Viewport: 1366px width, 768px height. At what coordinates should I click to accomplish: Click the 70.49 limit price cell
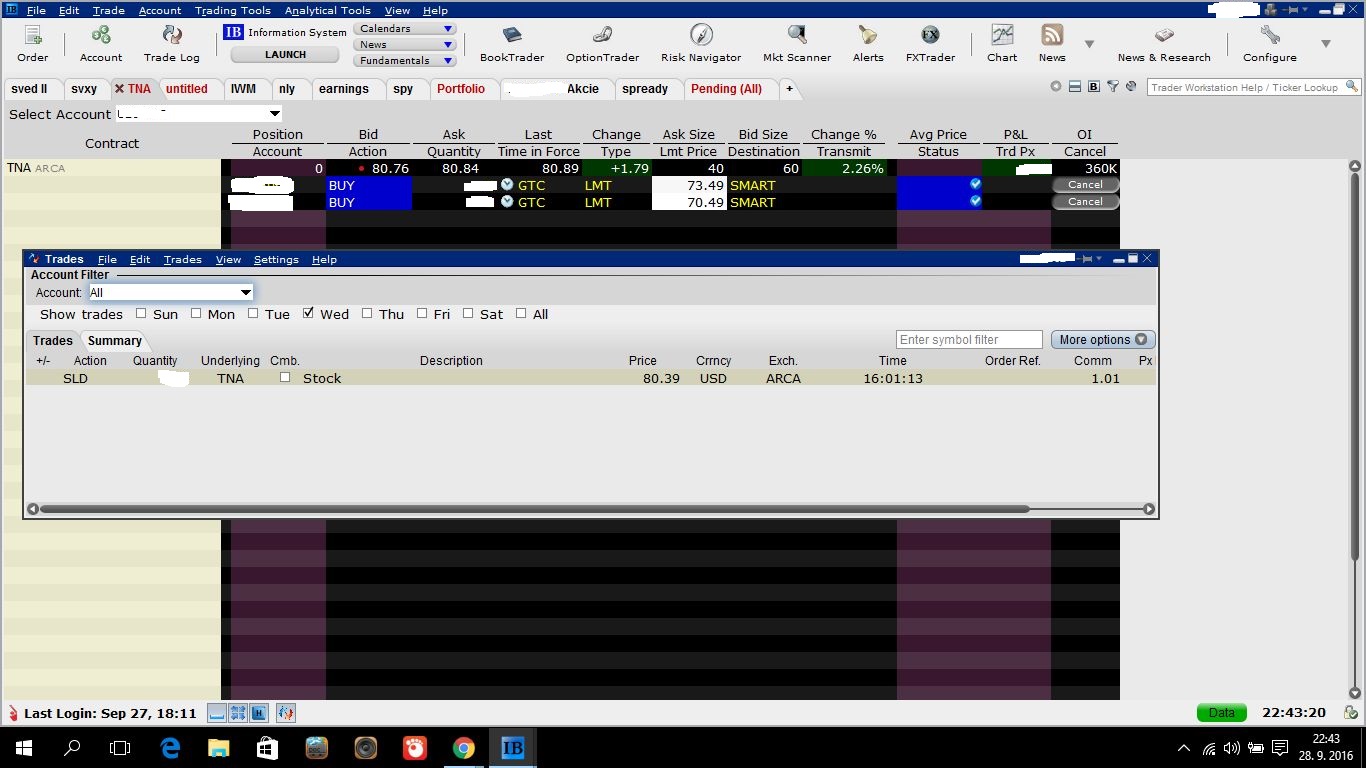pos(689,202)
